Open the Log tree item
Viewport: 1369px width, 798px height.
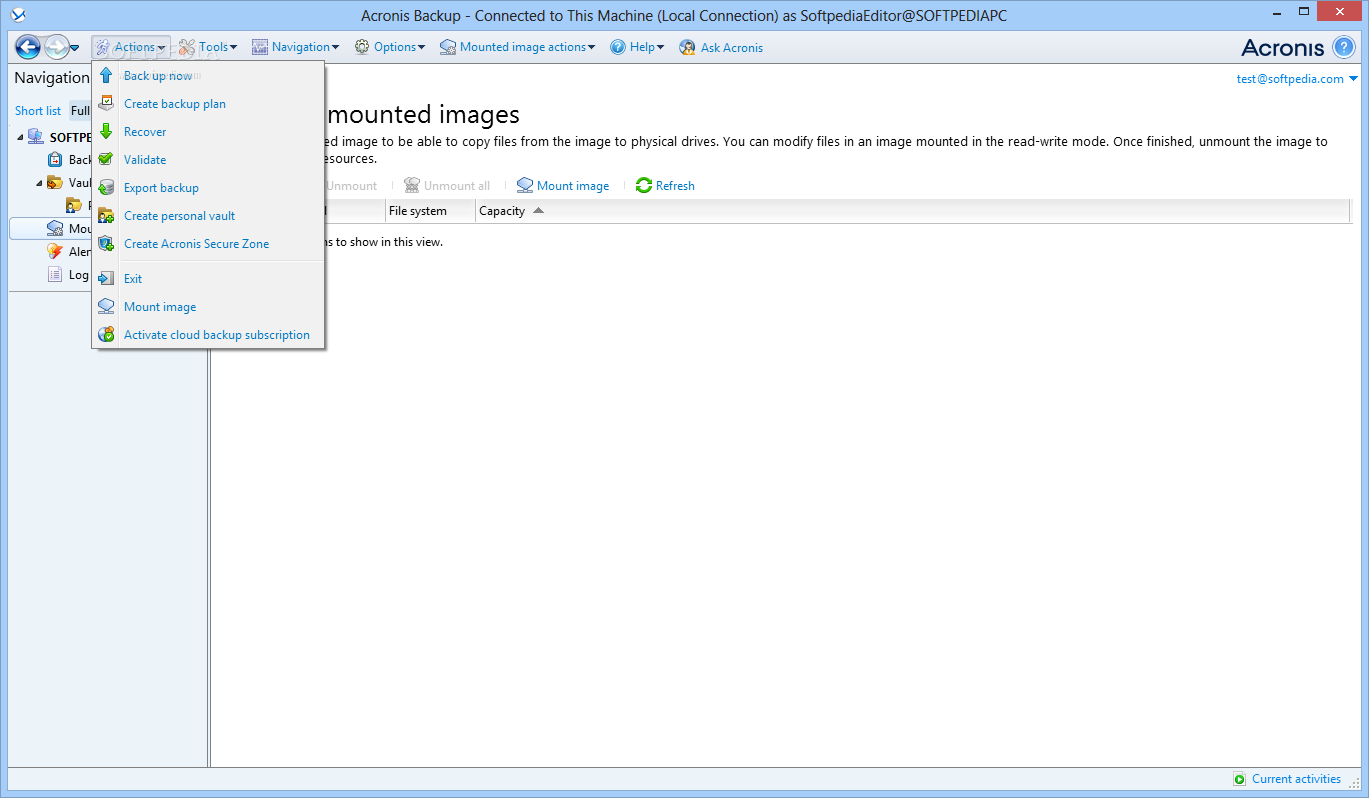pos(68,275)
